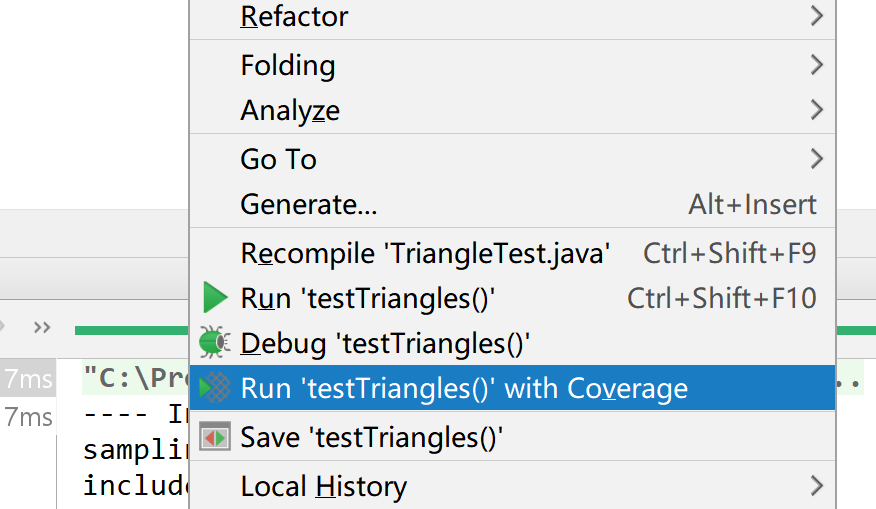Click the Save configuration icon

(x=215, y=437)
